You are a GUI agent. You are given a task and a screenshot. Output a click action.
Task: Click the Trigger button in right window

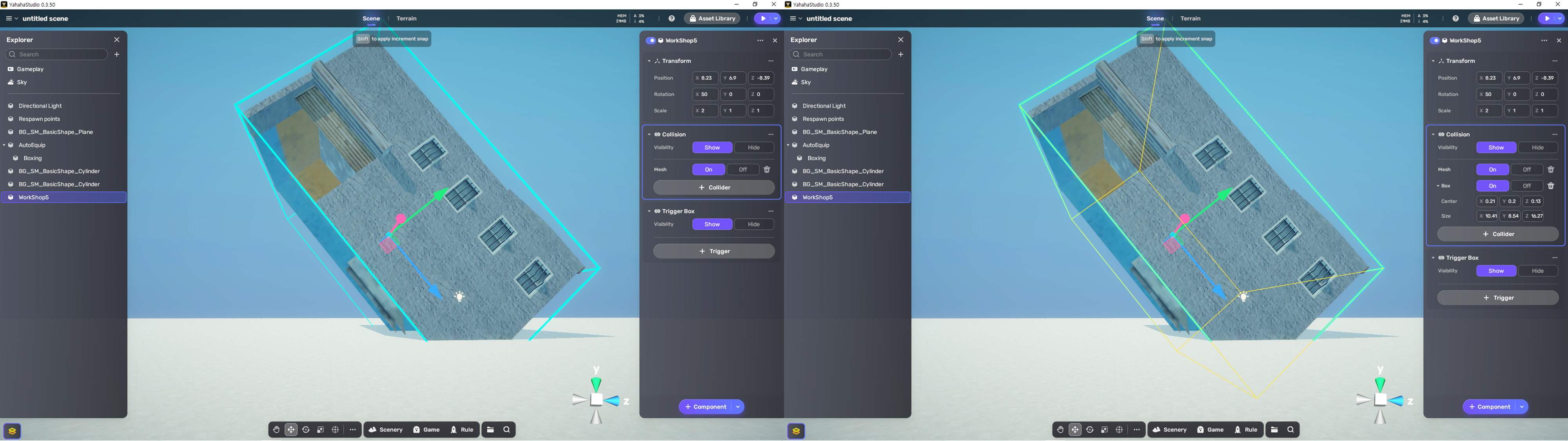click(1497, 298)
